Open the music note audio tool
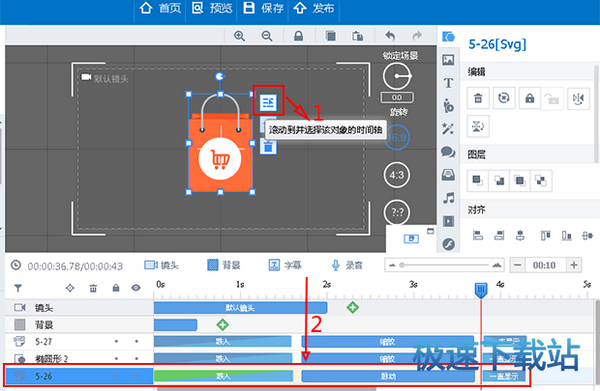600x391 pixels. tap(448, 198)
